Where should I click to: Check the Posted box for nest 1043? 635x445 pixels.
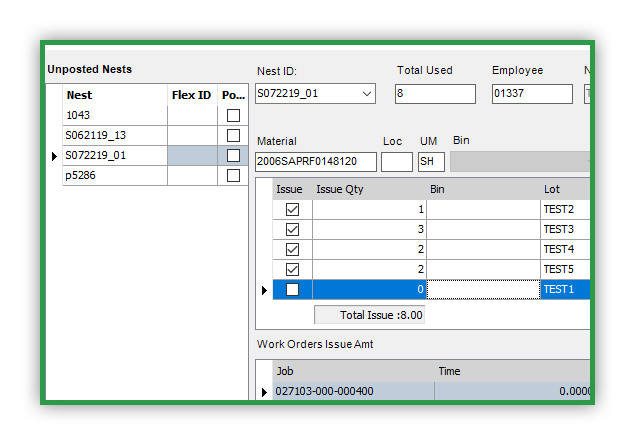click(x=233, y=115)
